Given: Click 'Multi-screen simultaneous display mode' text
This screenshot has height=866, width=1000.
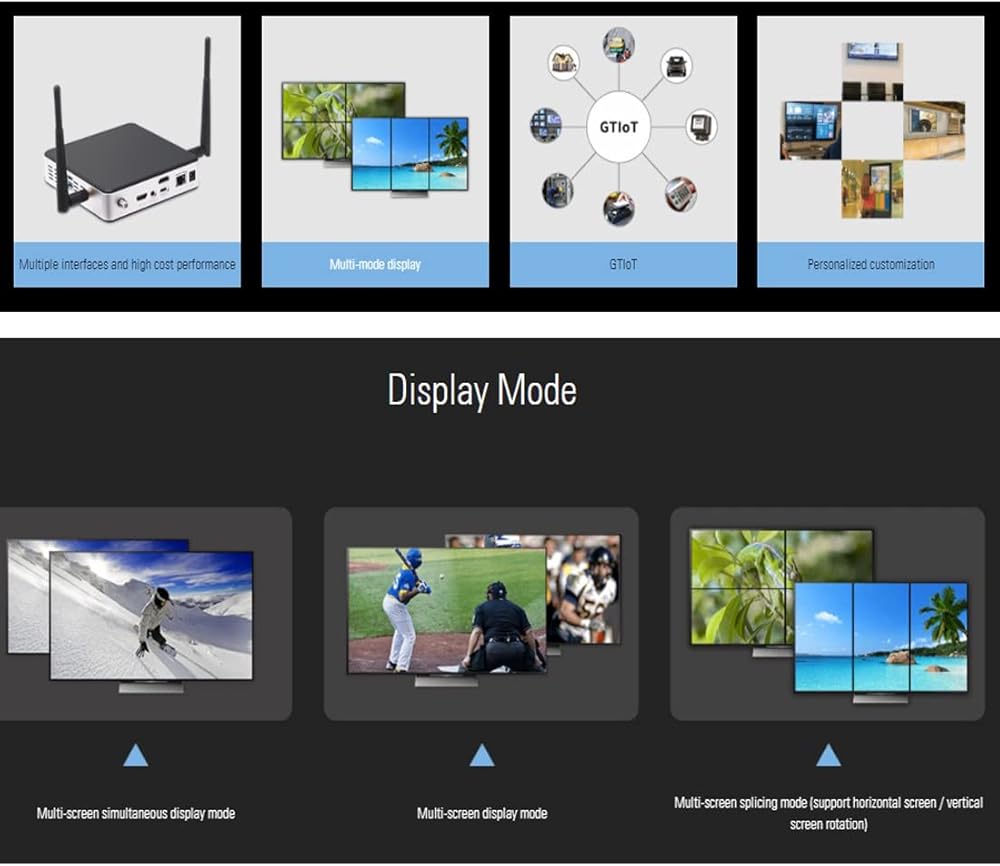Looking at the screenshot, I should pyautogui.click(x=136, y=813).
